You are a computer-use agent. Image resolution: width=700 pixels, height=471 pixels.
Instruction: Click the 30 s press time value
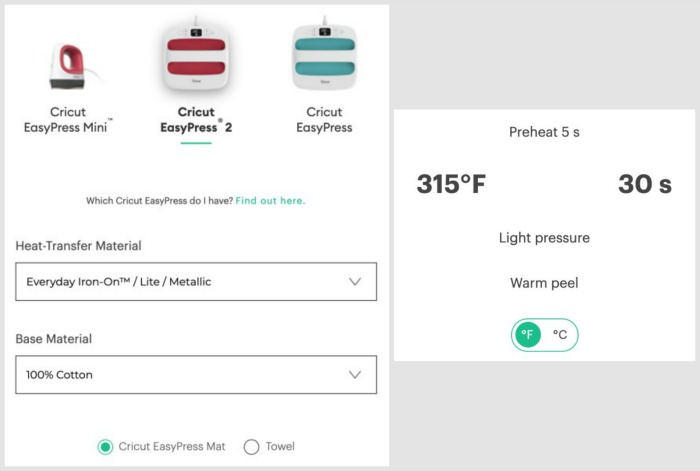click(x=645, y=184)
